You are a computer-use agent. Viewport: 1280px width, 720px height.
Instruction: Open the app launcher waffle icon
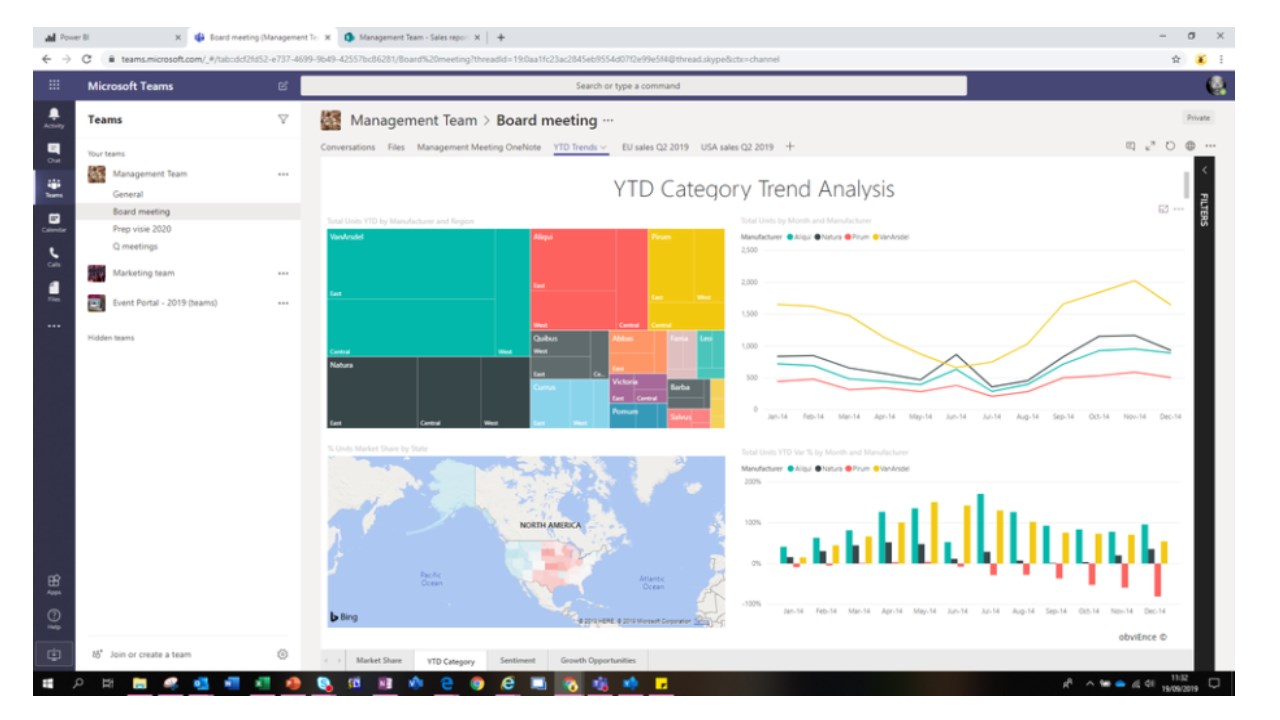pyautogui.click(x=54, y=85)
